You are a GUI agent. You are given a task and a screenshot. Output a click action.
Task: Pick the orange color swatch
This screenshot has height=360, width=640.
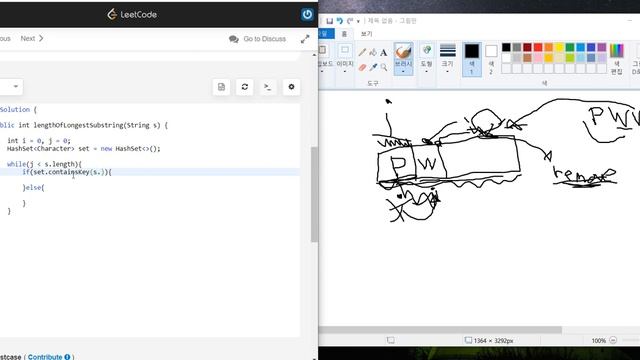pyautogui.click(x=549, y=47)
